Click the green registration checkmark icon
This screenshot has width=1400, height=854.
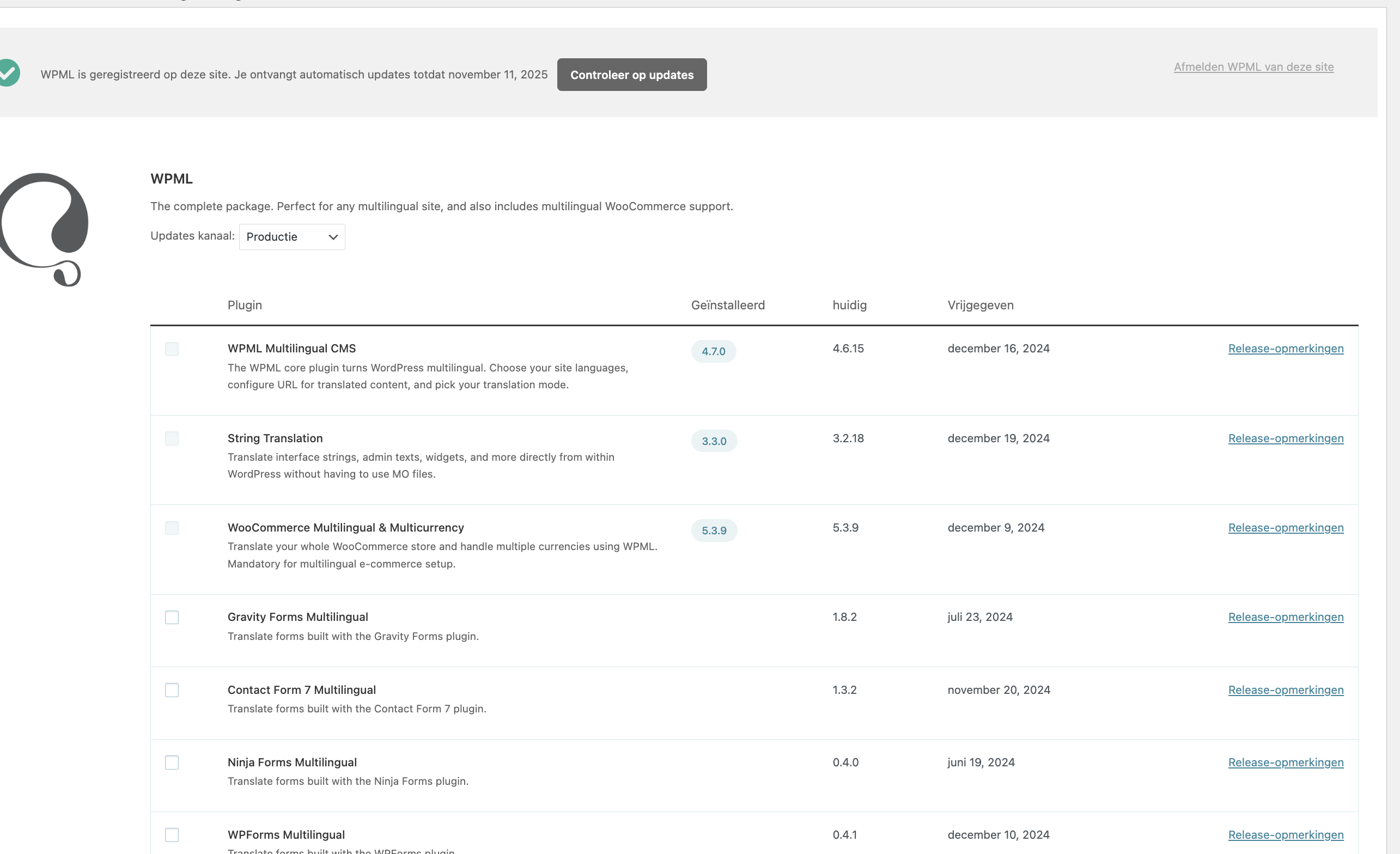[9, 74]
